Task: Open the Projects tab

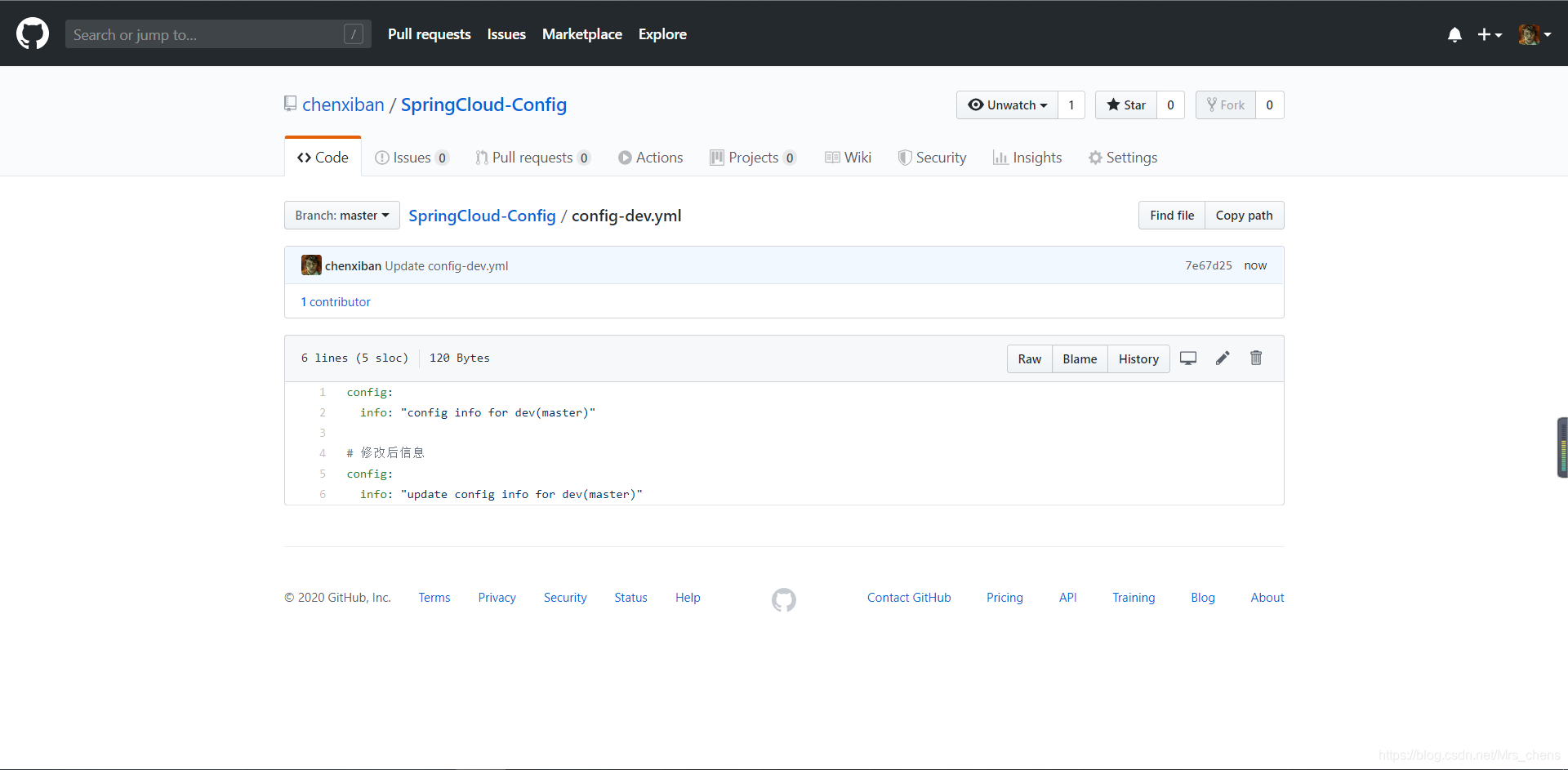Action: point(753,158)
